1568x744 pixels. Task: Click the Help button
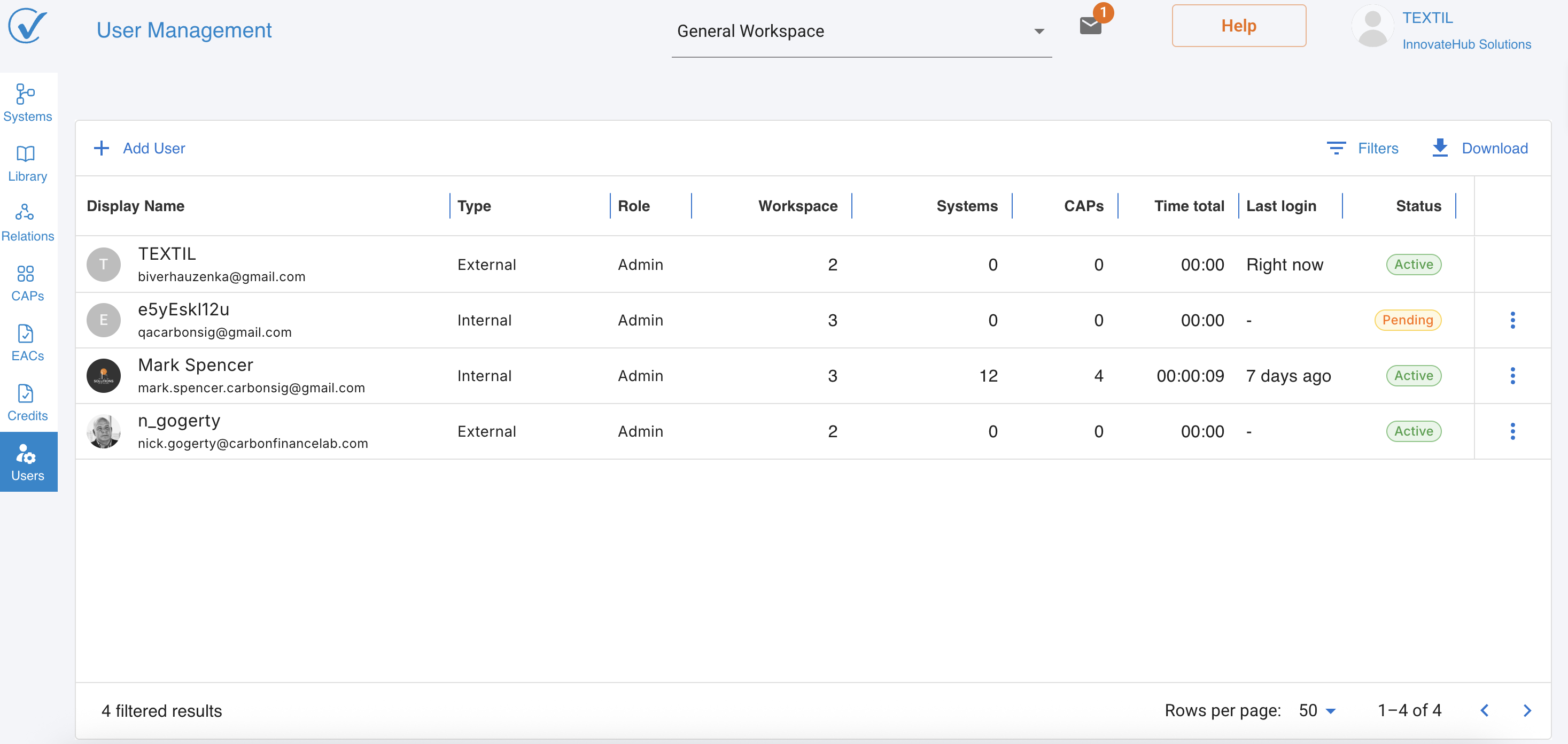click(1238, 26)
